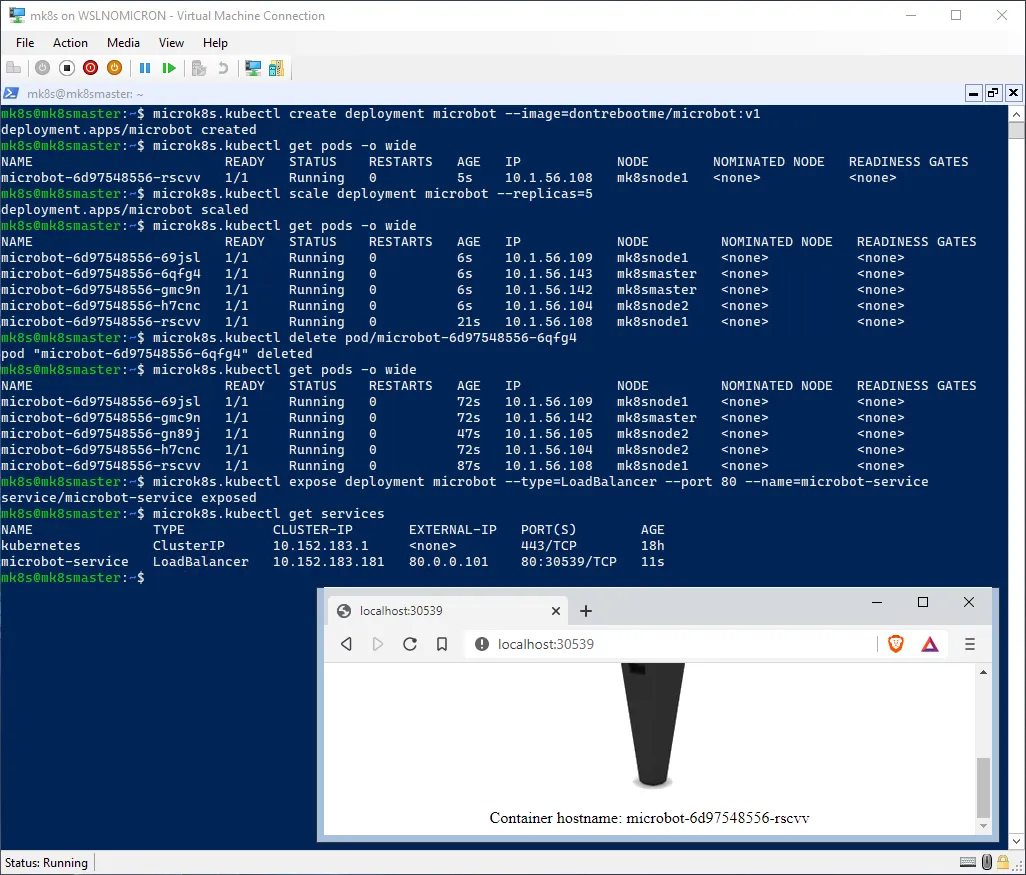Open the View menu

point(171,43)
